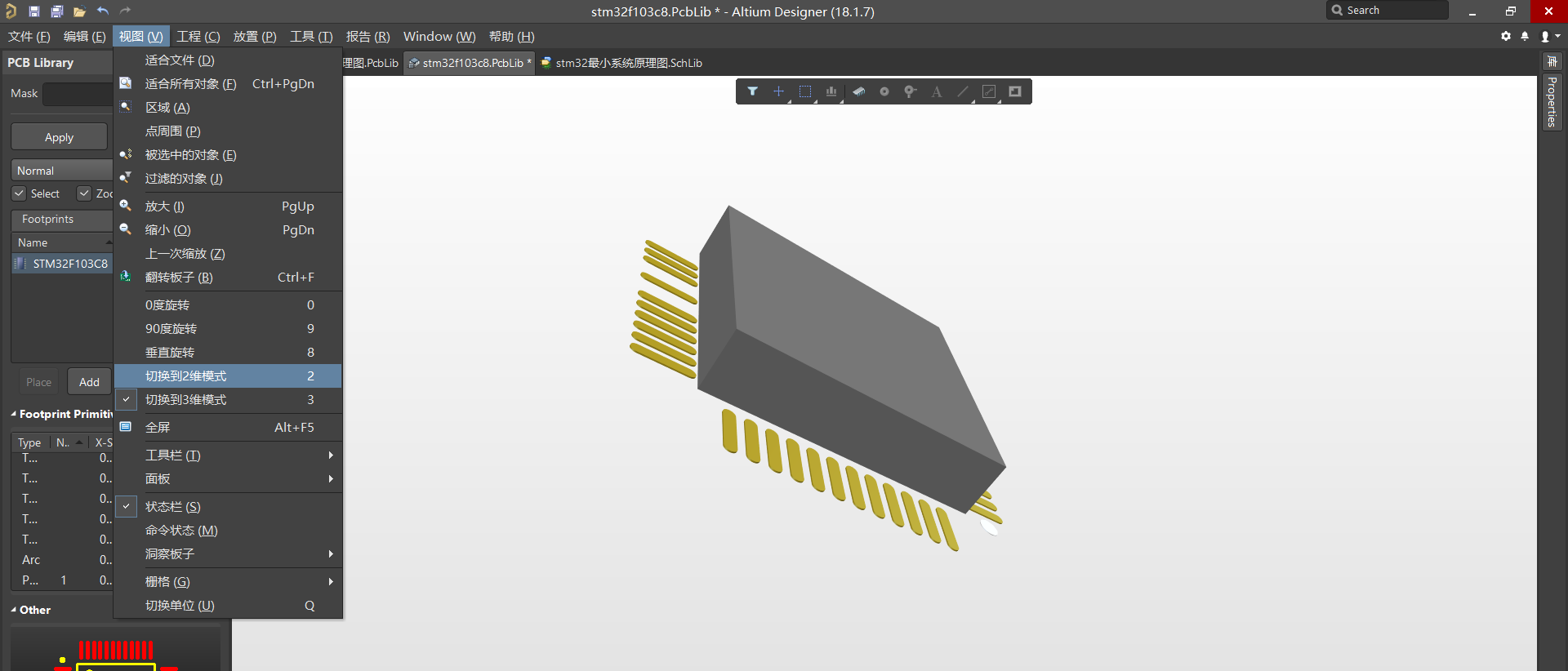Viewport: 1568px width, 671px height.
Task: Toggle the Select checkbox in PCB Library
Action: pos(19,193)
